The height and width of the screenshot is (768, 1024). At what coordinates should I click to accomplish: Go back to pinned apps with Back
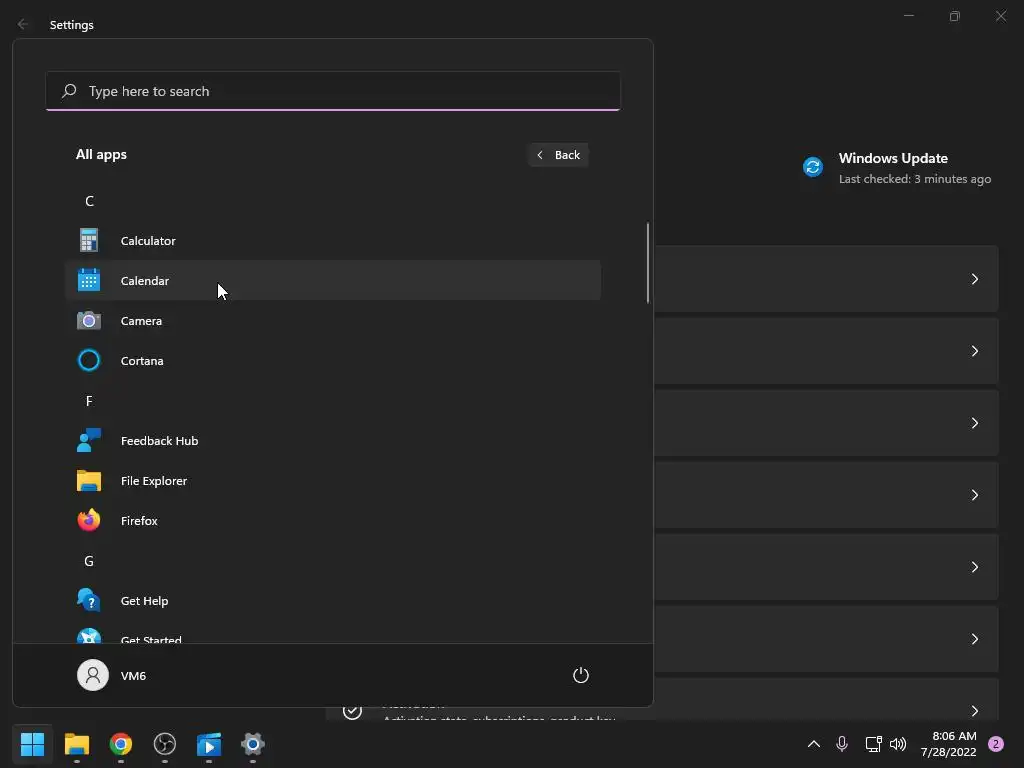[558, 155]
